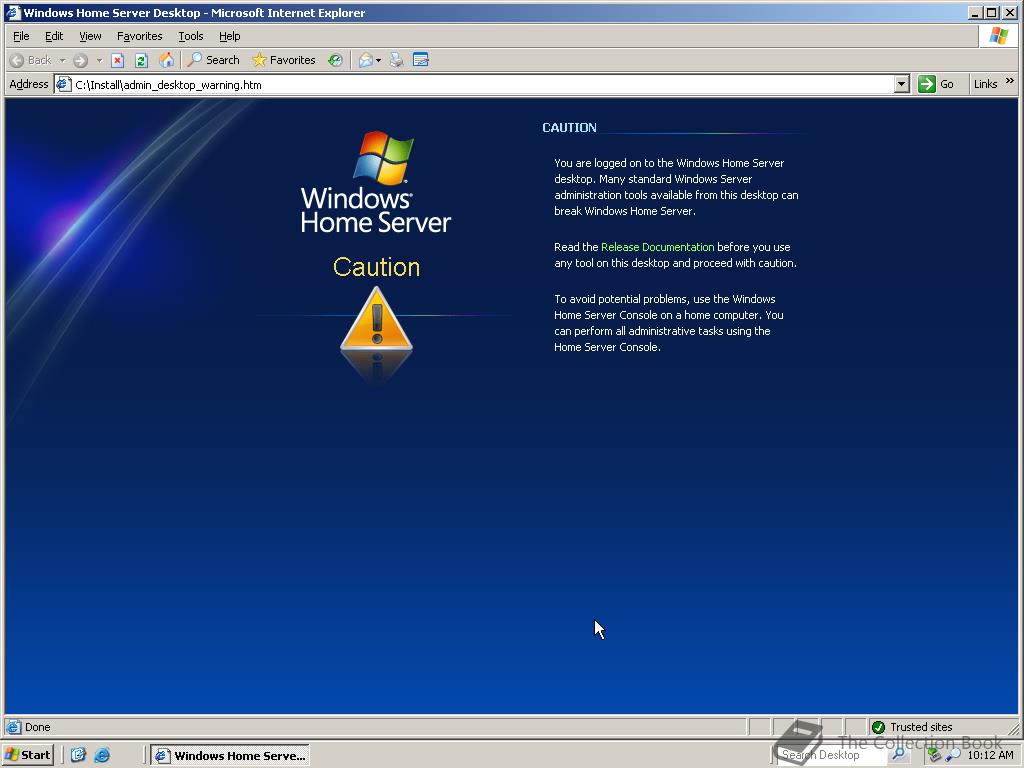The width and height of the screenshot is (1024, 768).
Task: Click the Mail toolbar icon
Action: point(366,60)
